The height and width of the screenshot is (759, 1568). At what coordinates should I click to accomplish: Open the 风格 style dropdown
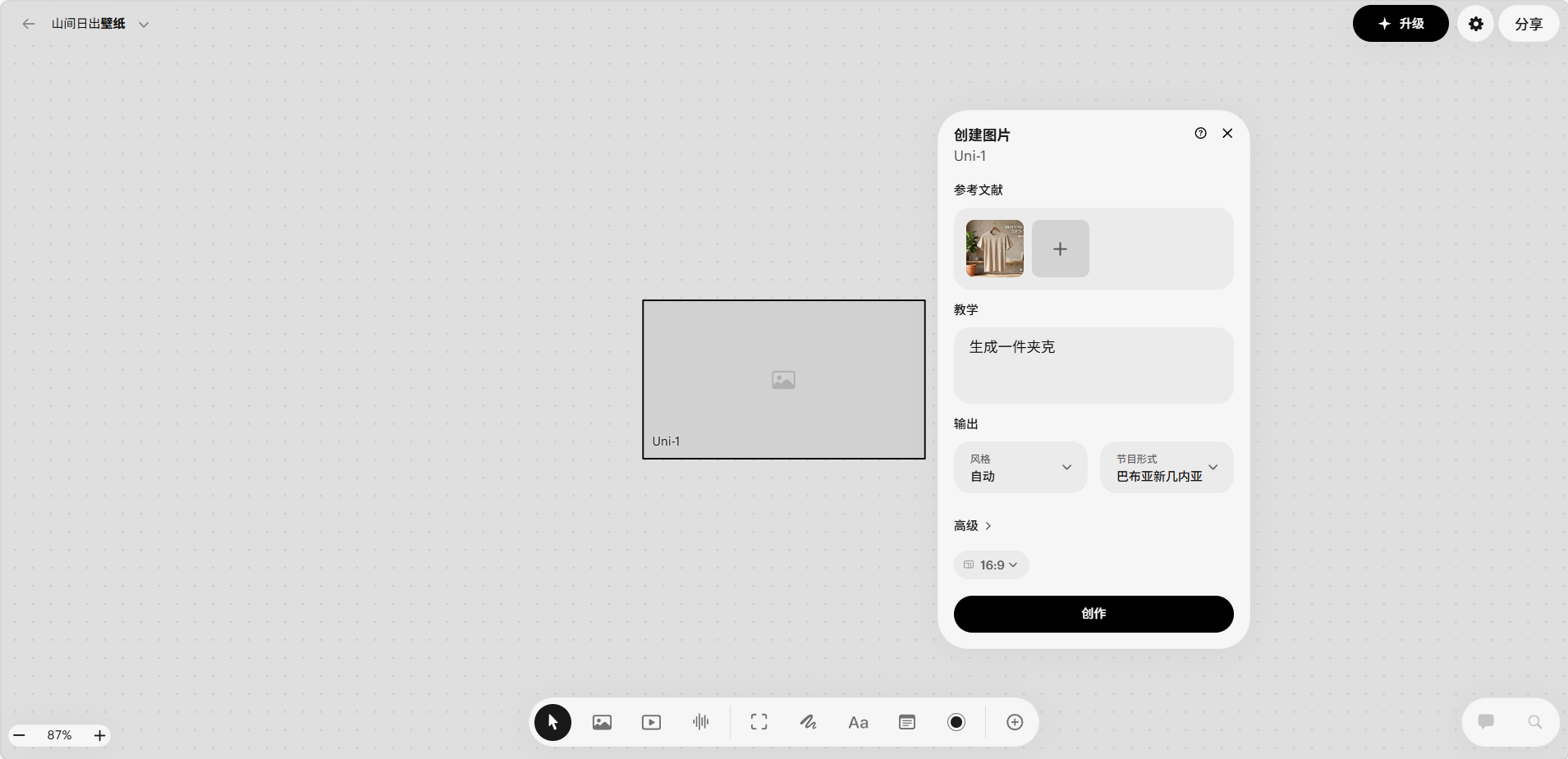click(x=1020, y=468)
